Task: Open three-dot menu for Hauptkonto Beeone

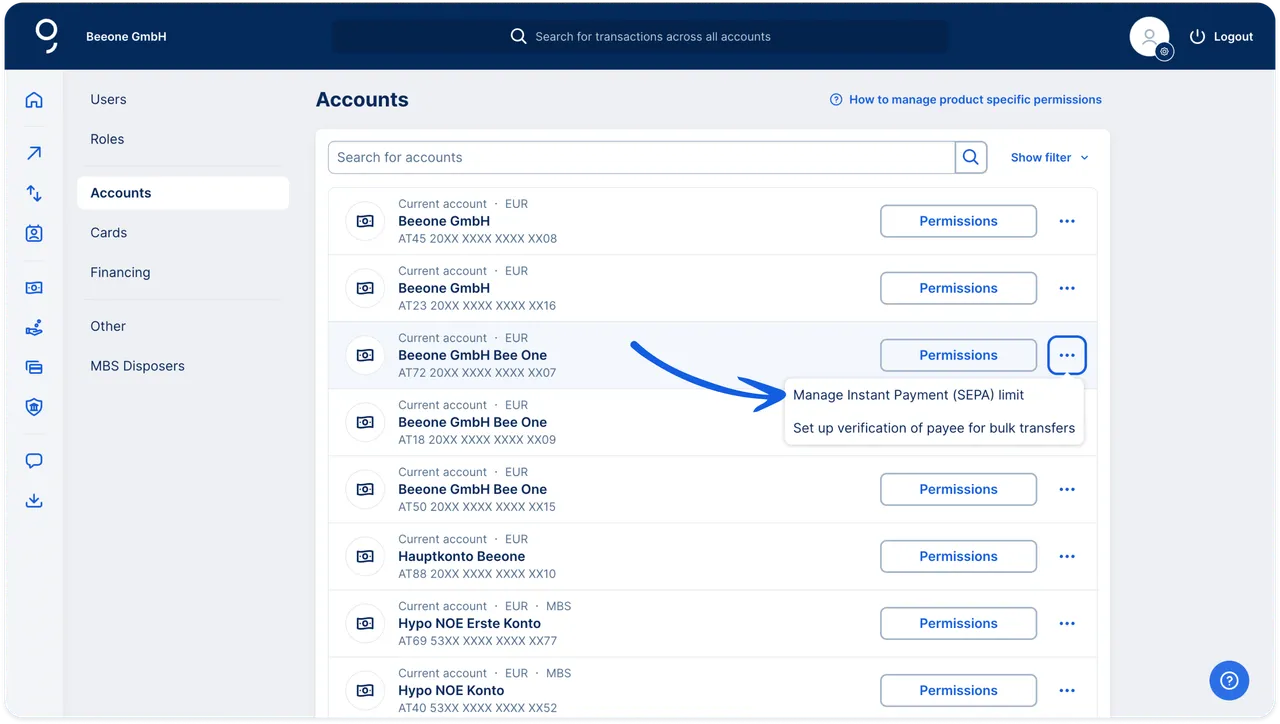Action: click(1067, 556)
